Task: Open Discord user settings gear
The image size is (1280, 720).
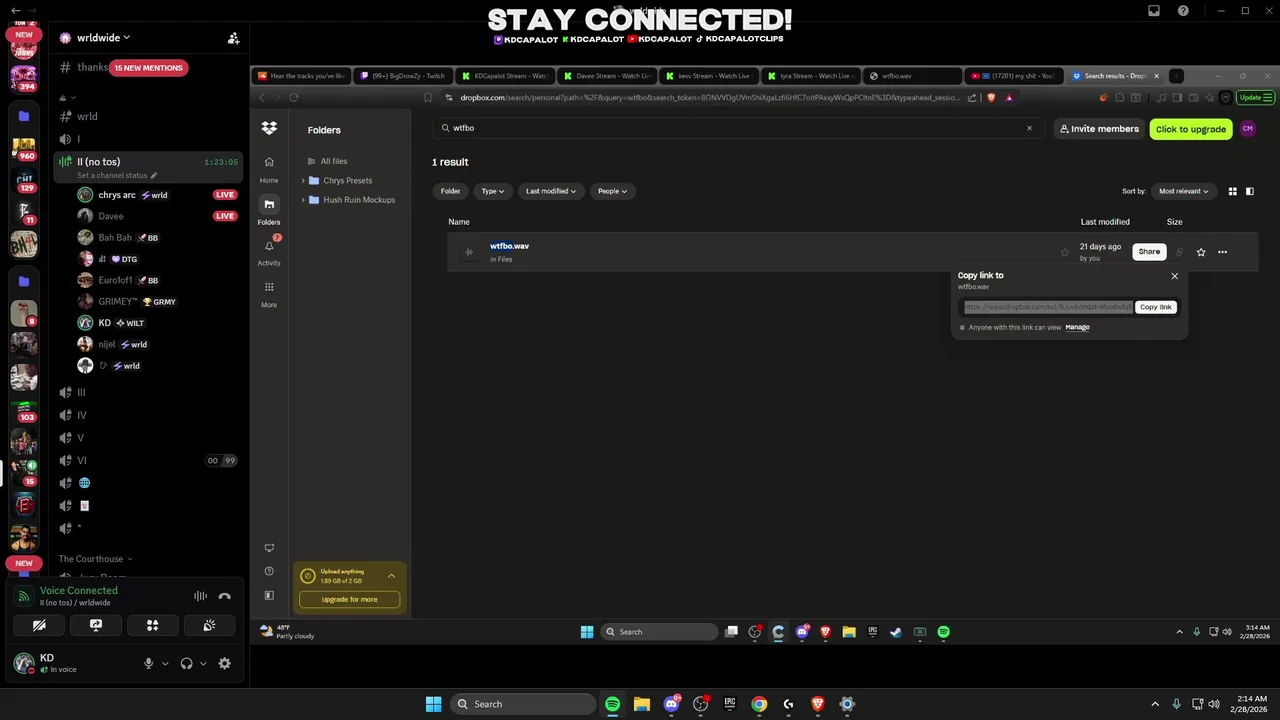Action: tap(224, 663)
